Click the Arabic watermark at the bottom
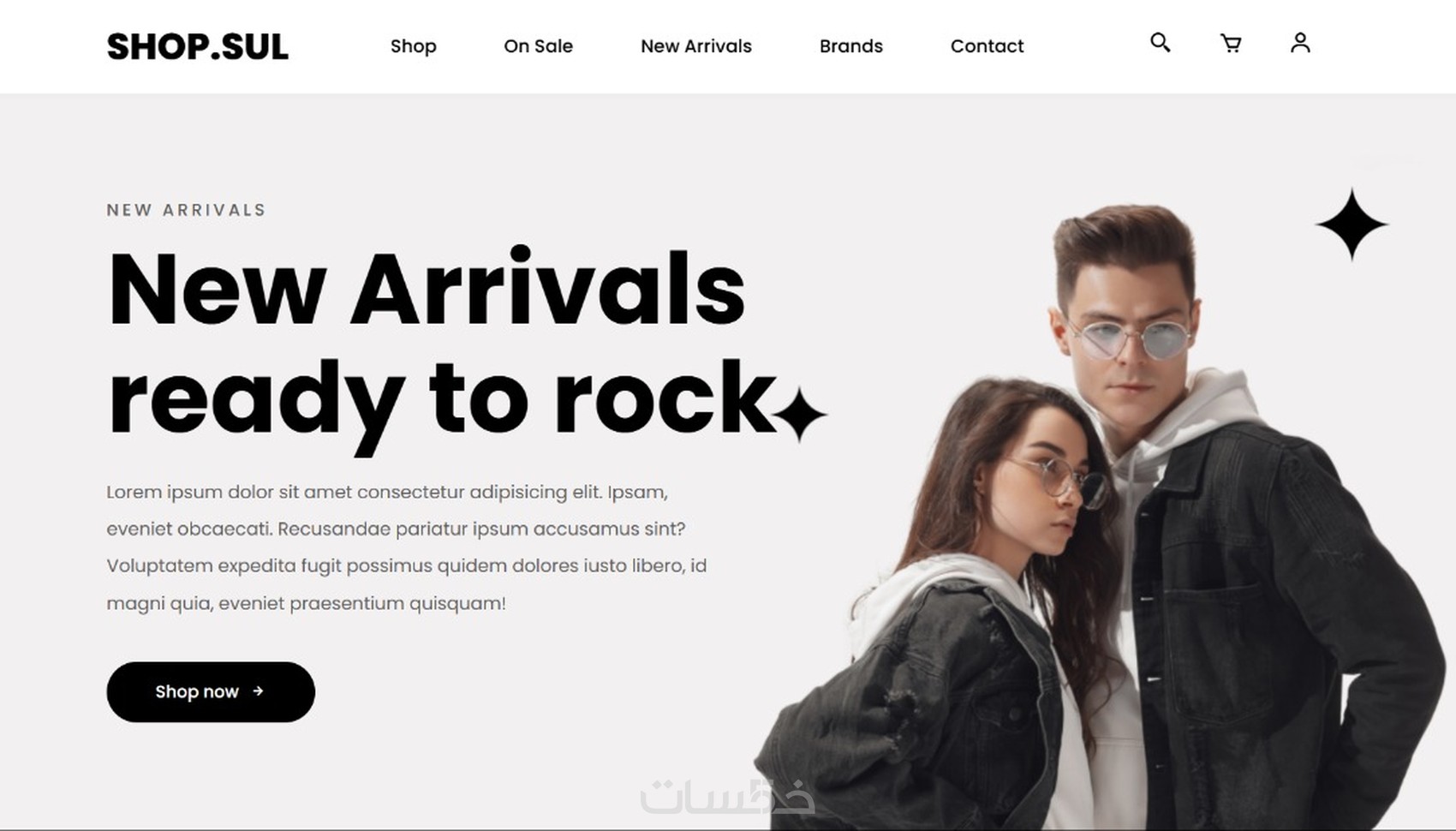This screenshot has height=831, width=1456. [728, 797]
